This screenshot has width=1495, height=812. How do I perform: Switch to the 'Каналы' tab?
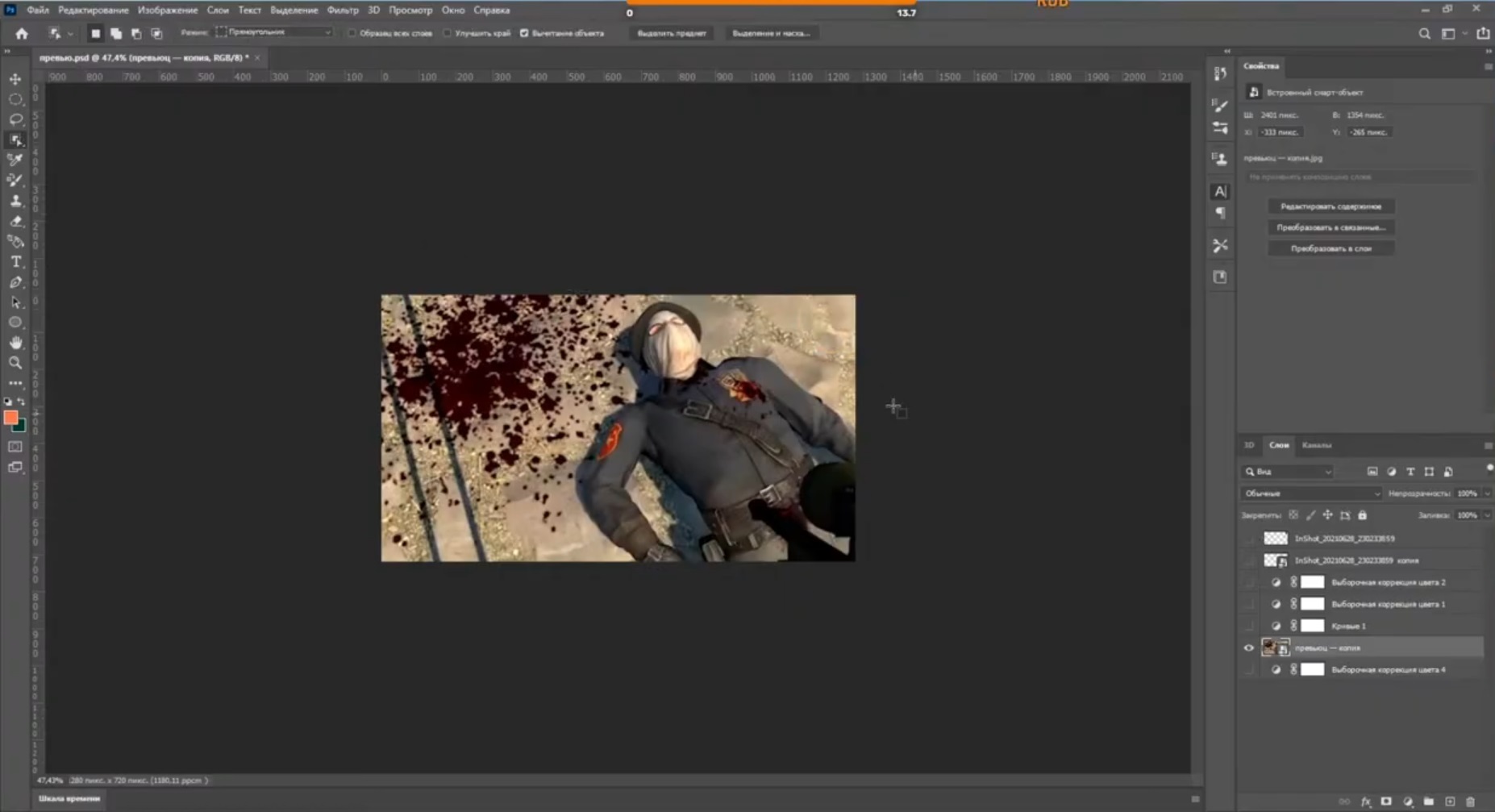click(x=1316, y=445)
